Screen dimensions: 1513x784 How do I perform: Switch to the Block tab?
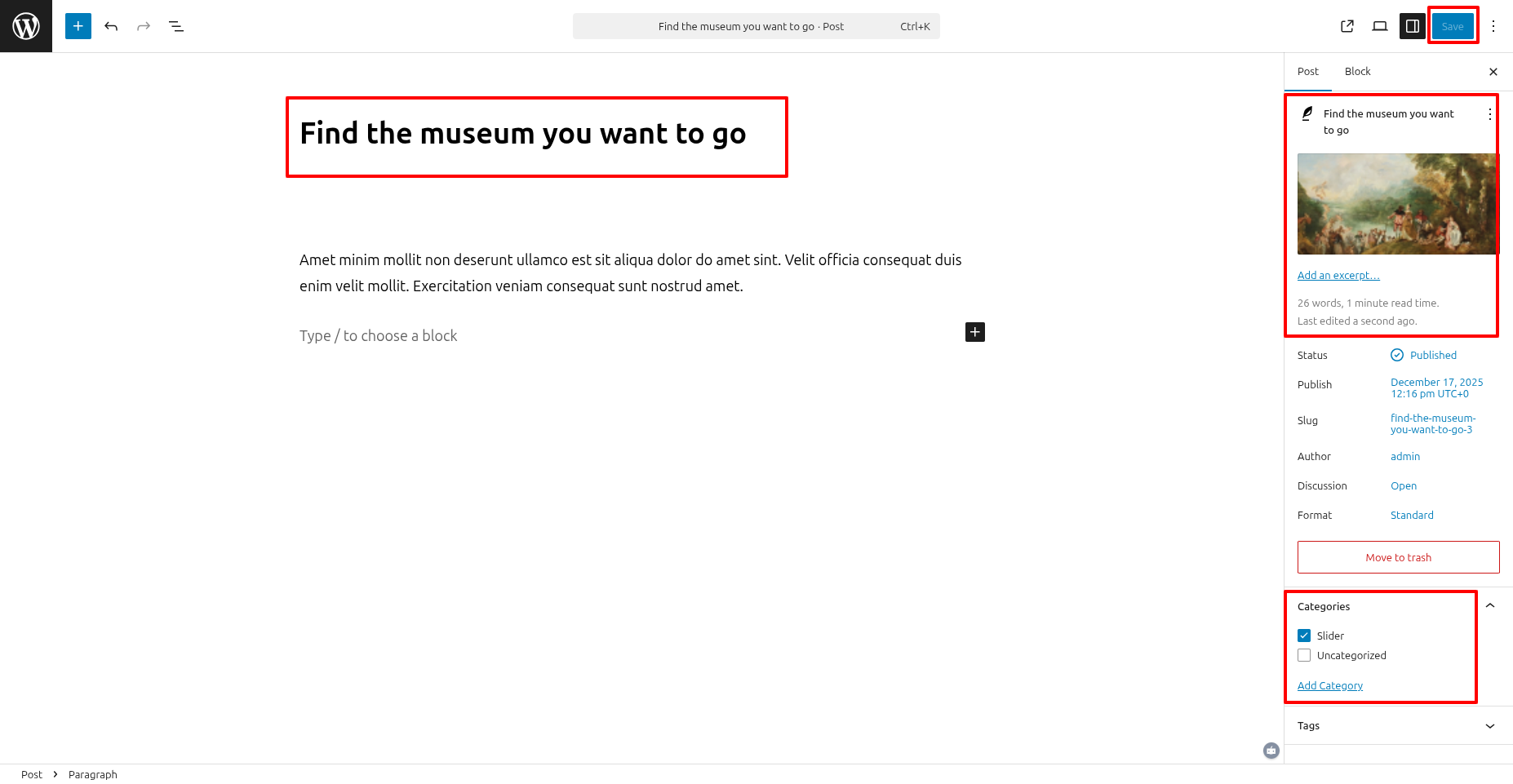point(1357,72)
